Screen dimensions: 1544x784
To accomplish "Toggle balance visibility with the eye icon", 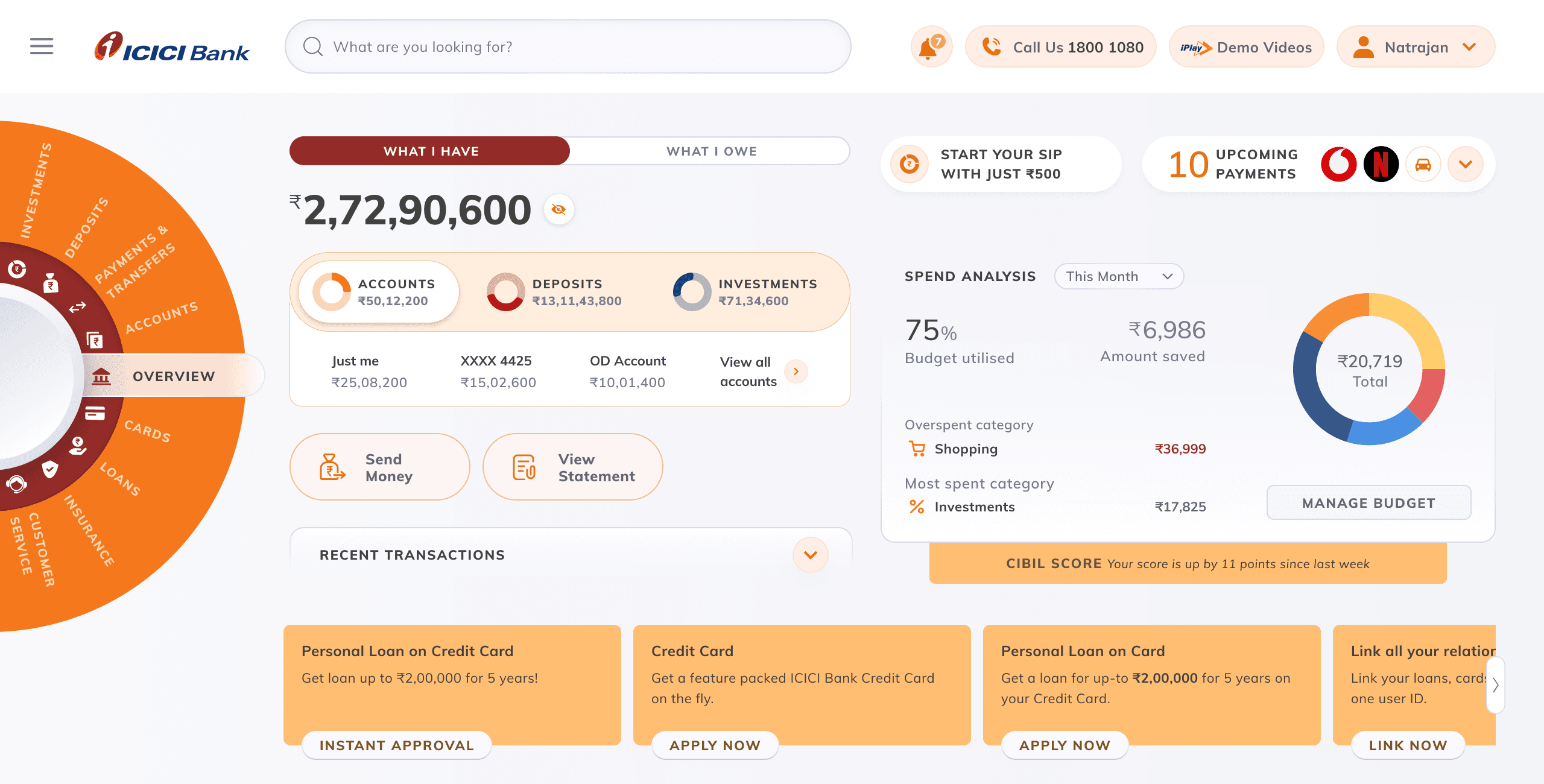I will pyautogui.click(x=558, y=209).
